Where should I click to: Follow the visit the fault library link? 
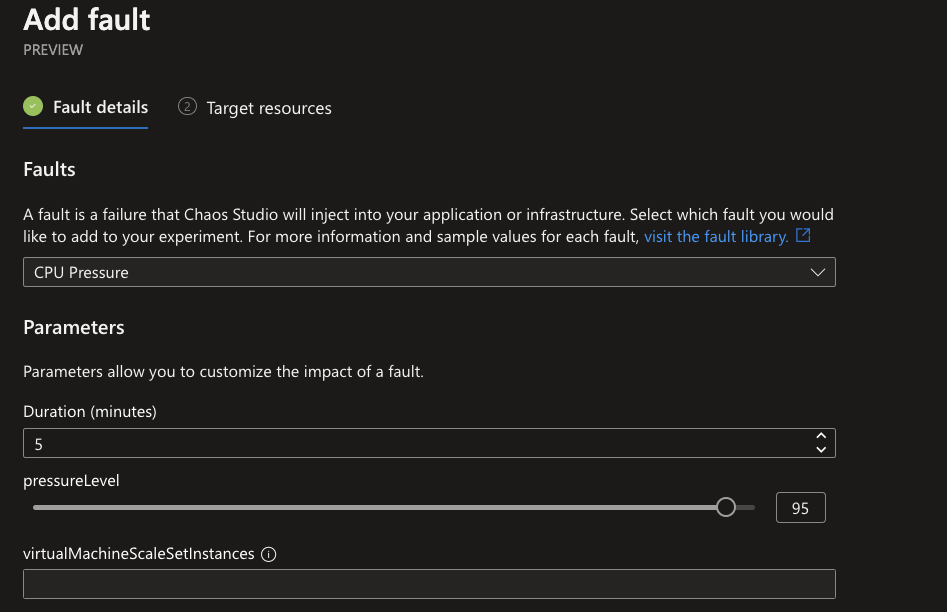[716, 236]
